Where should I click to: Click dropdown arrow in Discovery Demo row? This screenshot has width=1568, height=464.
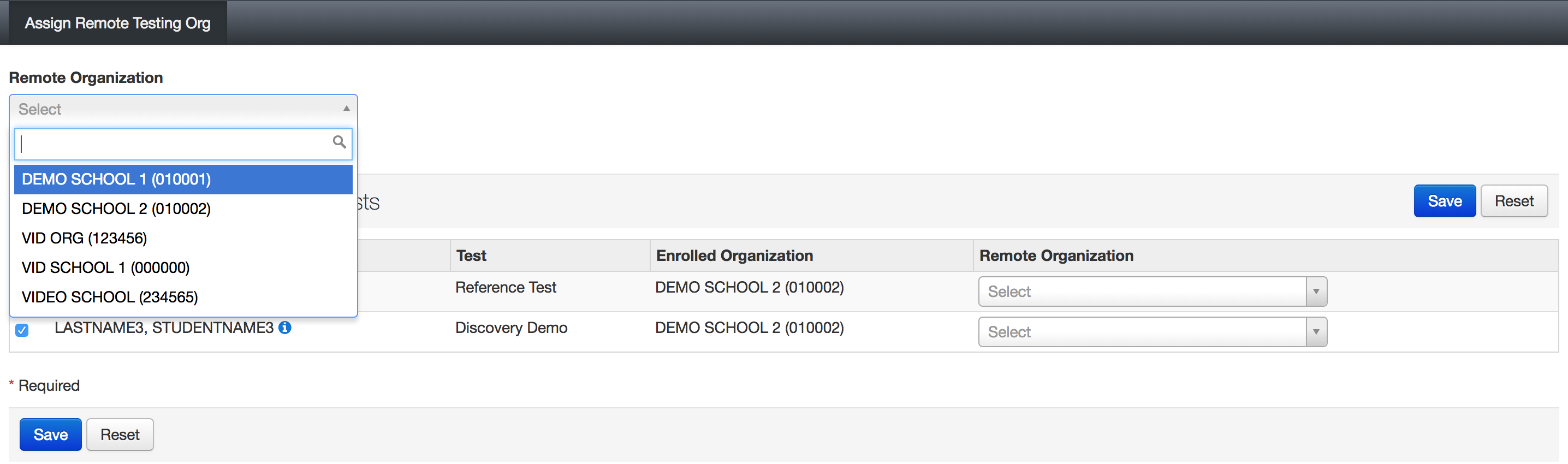1316,332
